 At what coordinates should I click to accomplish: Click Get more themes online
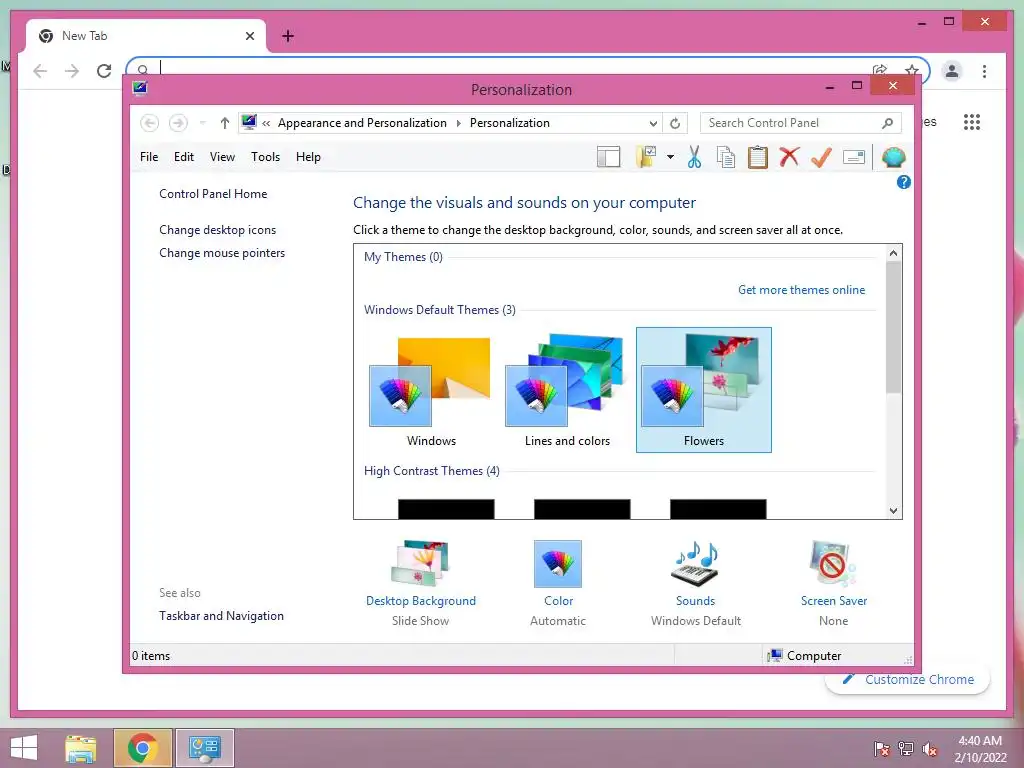tap(801, 290)
